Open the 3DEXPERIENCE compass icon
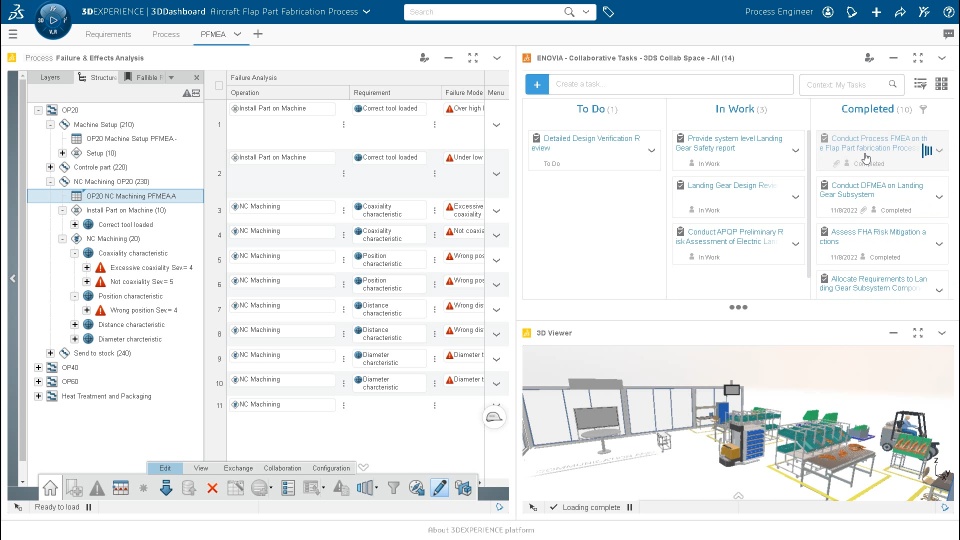This screenshot has width=960, height=540. 53,20
